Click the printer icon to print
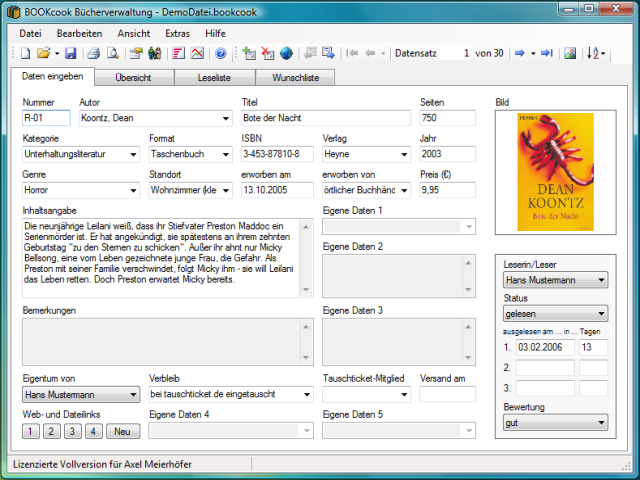This screenshot has height=480, width=640. point(92,53)
